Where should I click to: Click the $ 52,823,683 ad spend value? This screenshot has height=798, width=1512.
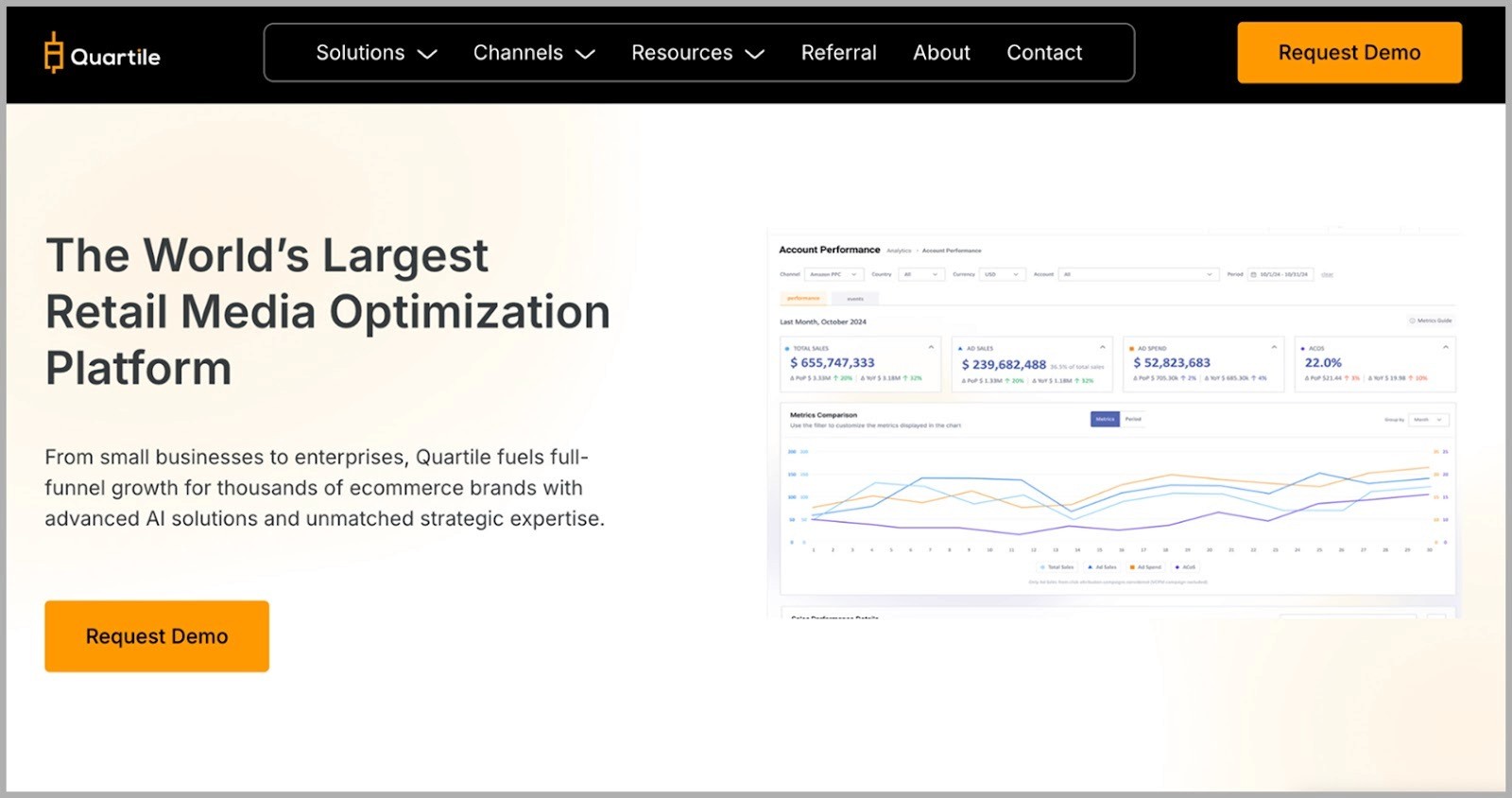pyautogui.click(x=1172, y=363)
